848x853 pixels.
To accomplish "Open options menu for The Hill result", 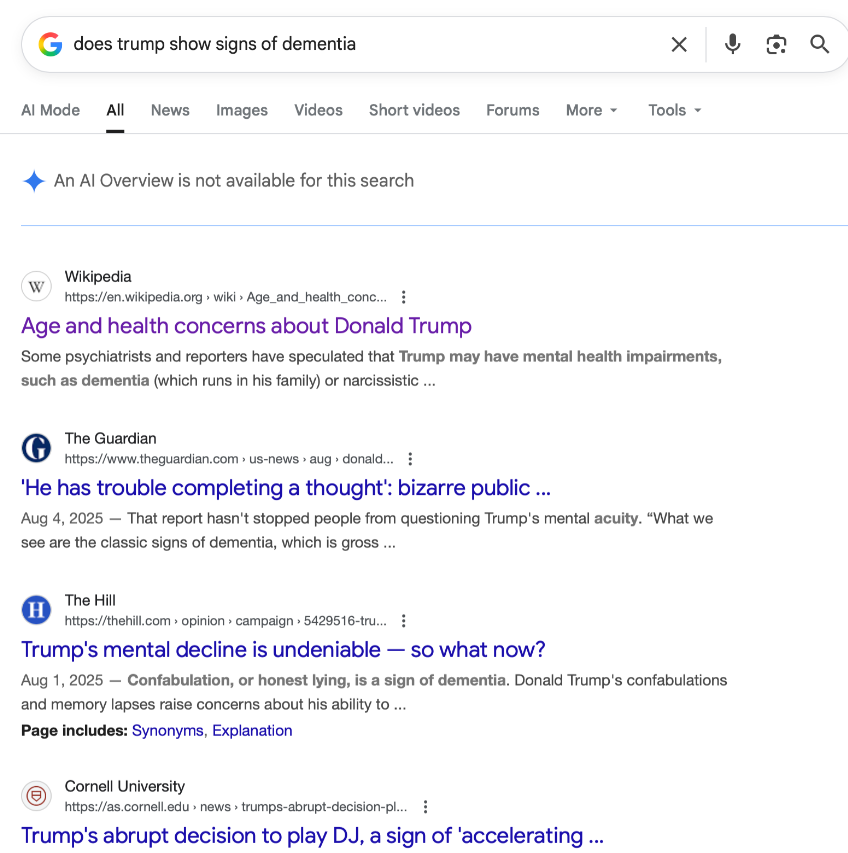I will pyautogui.click(x=403, y=621).
